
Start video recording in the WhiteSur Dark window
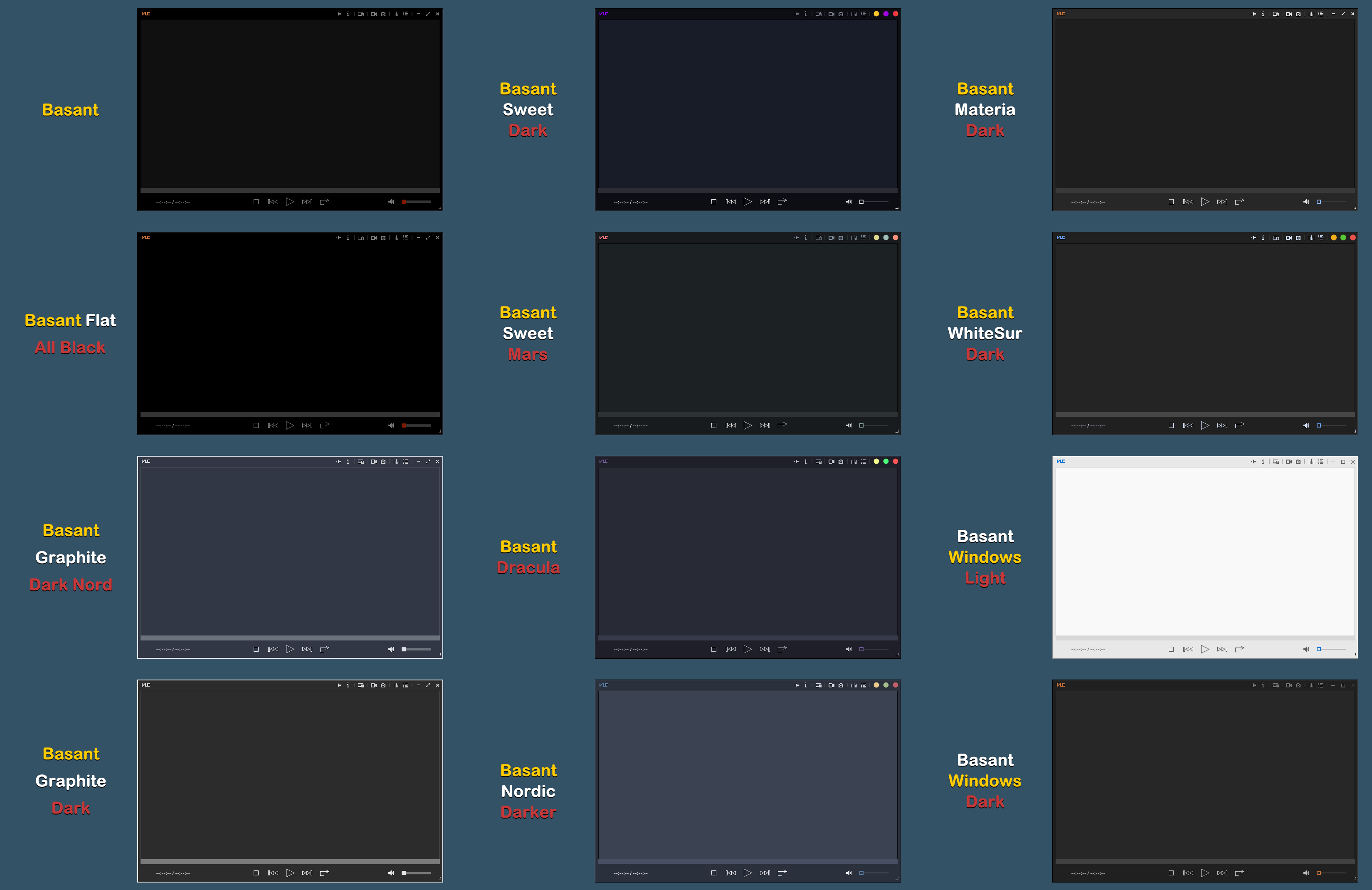[x=1289, y=237]
